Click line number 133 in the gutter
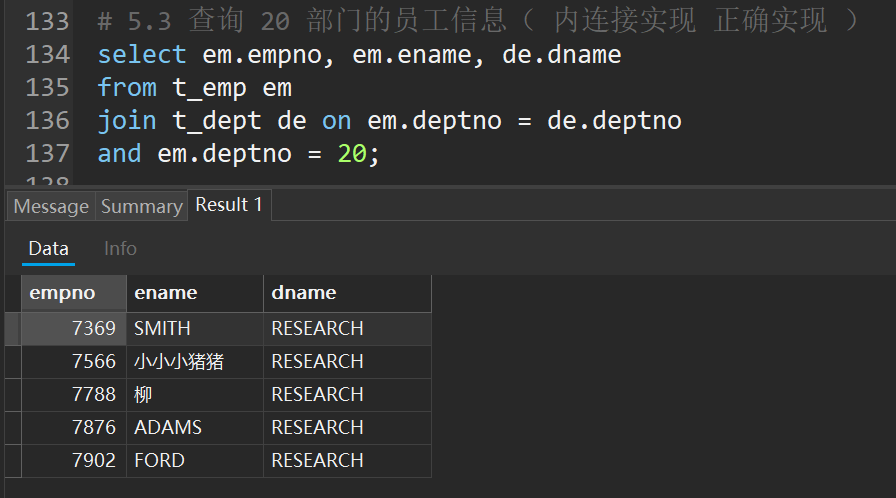 47,22
